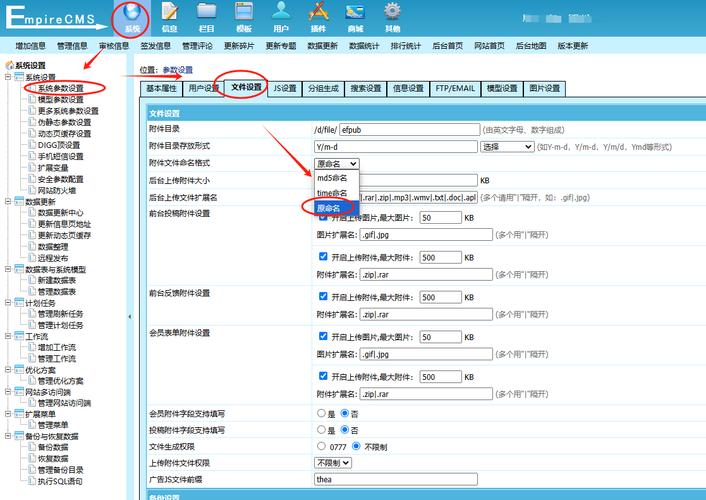Open 增加工作流 in the sidebar tree

pyautogui.click(x=57, y=347)
